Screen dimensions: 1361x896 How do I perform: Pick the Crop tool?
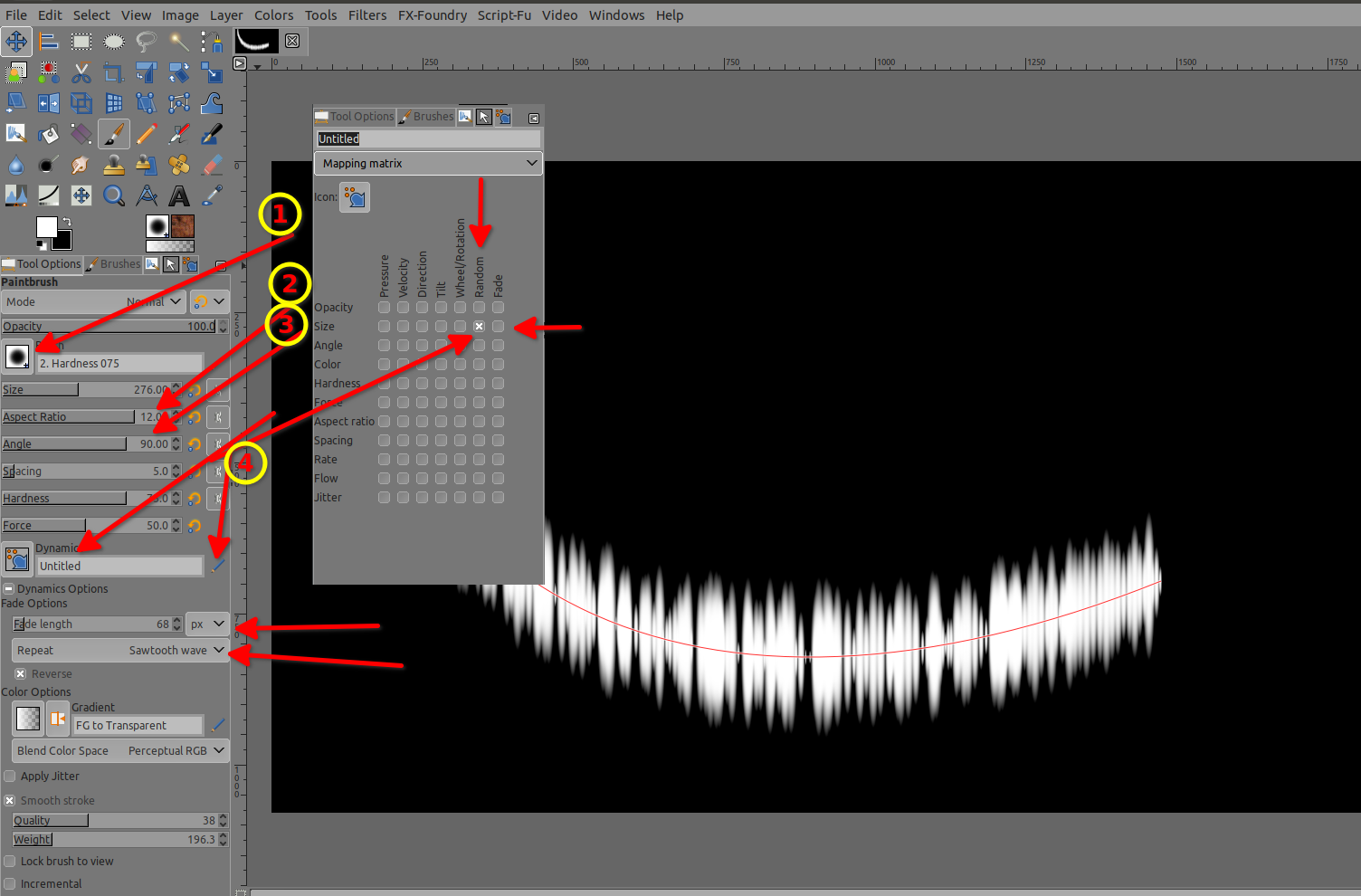[x=114, y=72]
